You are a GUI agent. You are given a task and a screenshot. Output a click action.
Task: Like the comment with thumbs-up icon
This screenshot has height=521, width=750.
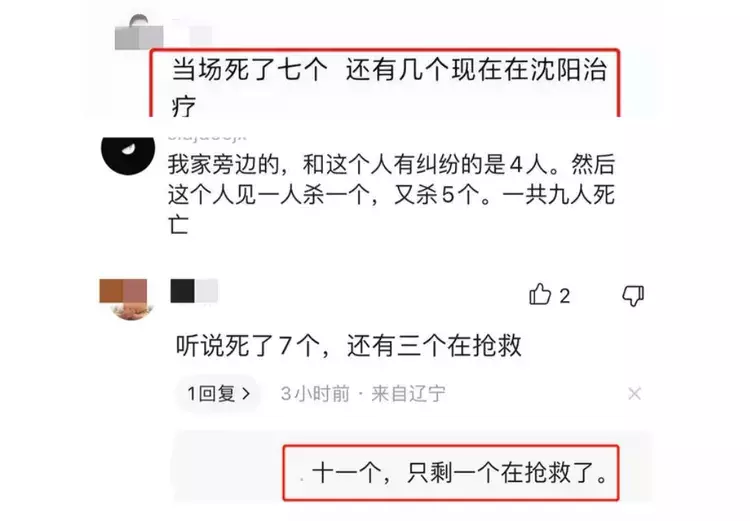coord(540,294)
